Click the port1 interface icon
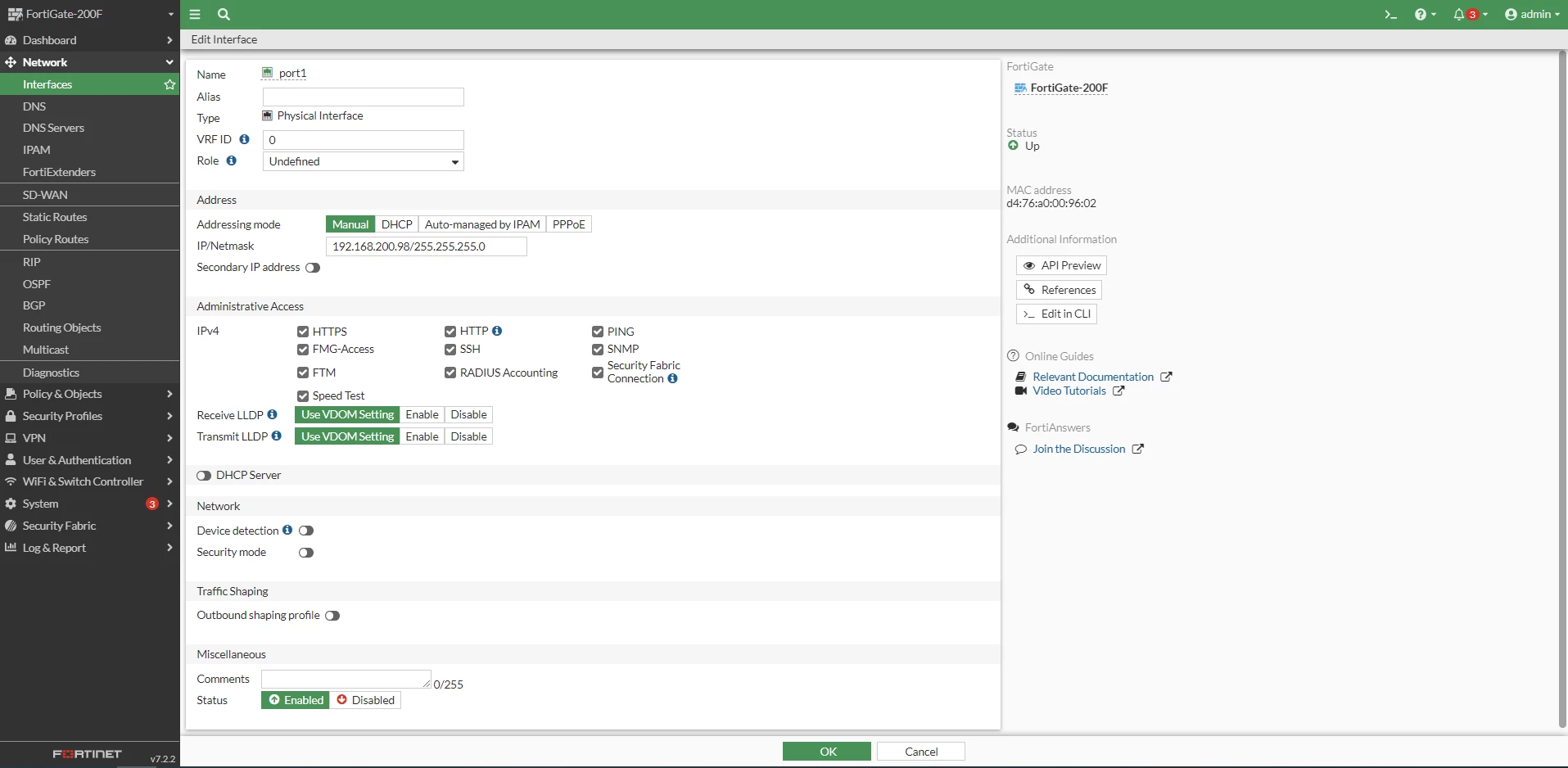Image resolution: width=1568 pixels, height=768 pixels. [267, 73]
